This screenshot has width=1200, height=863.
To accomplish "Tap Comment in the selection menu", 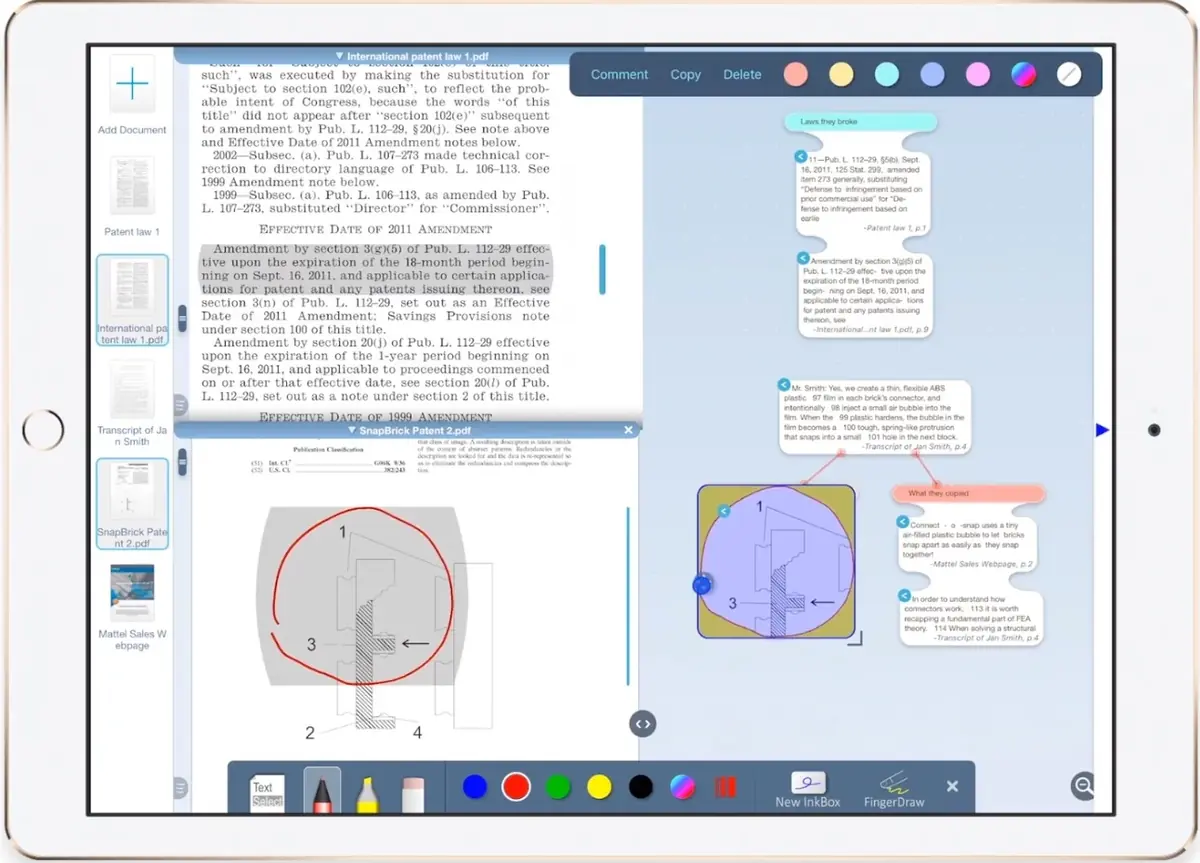I will (x=619, y=74).
